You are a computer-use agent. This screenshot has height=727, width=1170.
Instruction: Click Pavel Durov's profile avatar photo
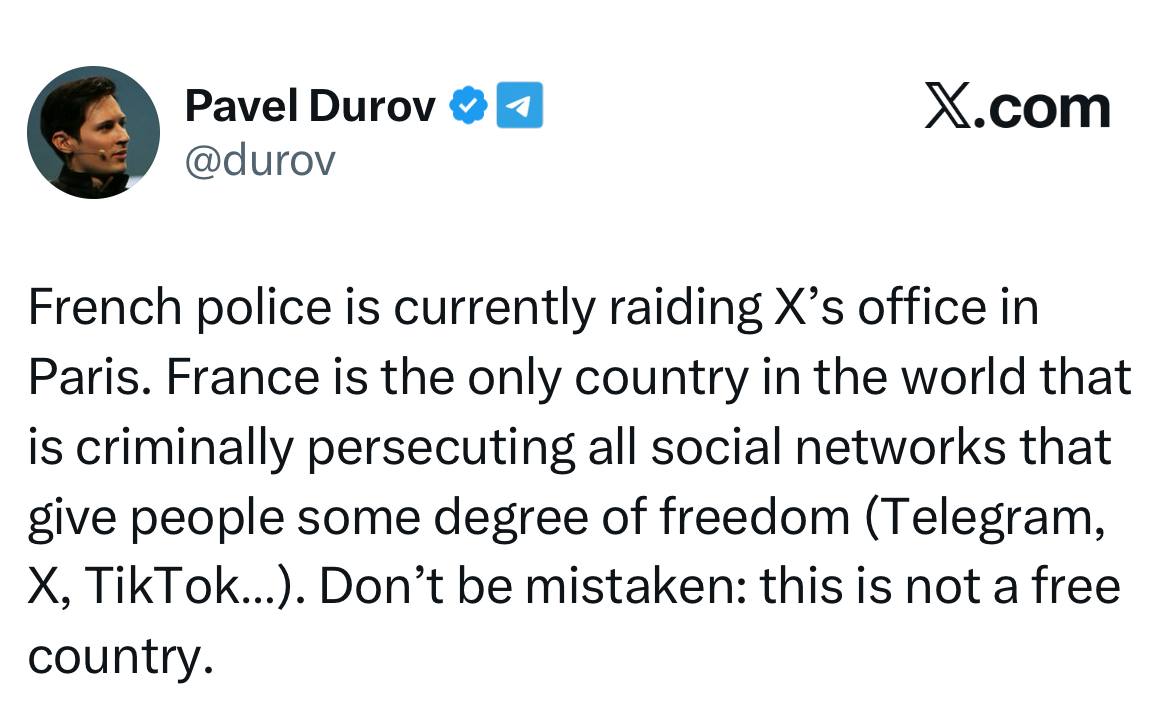[92, 132]
